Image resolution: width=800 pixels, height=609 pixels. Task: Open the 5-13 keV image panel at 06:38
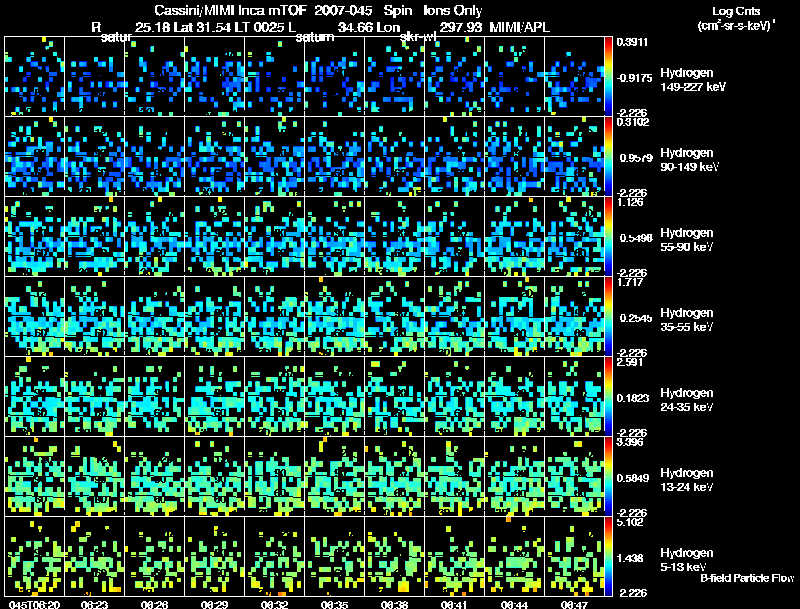(x=394, y=556)
